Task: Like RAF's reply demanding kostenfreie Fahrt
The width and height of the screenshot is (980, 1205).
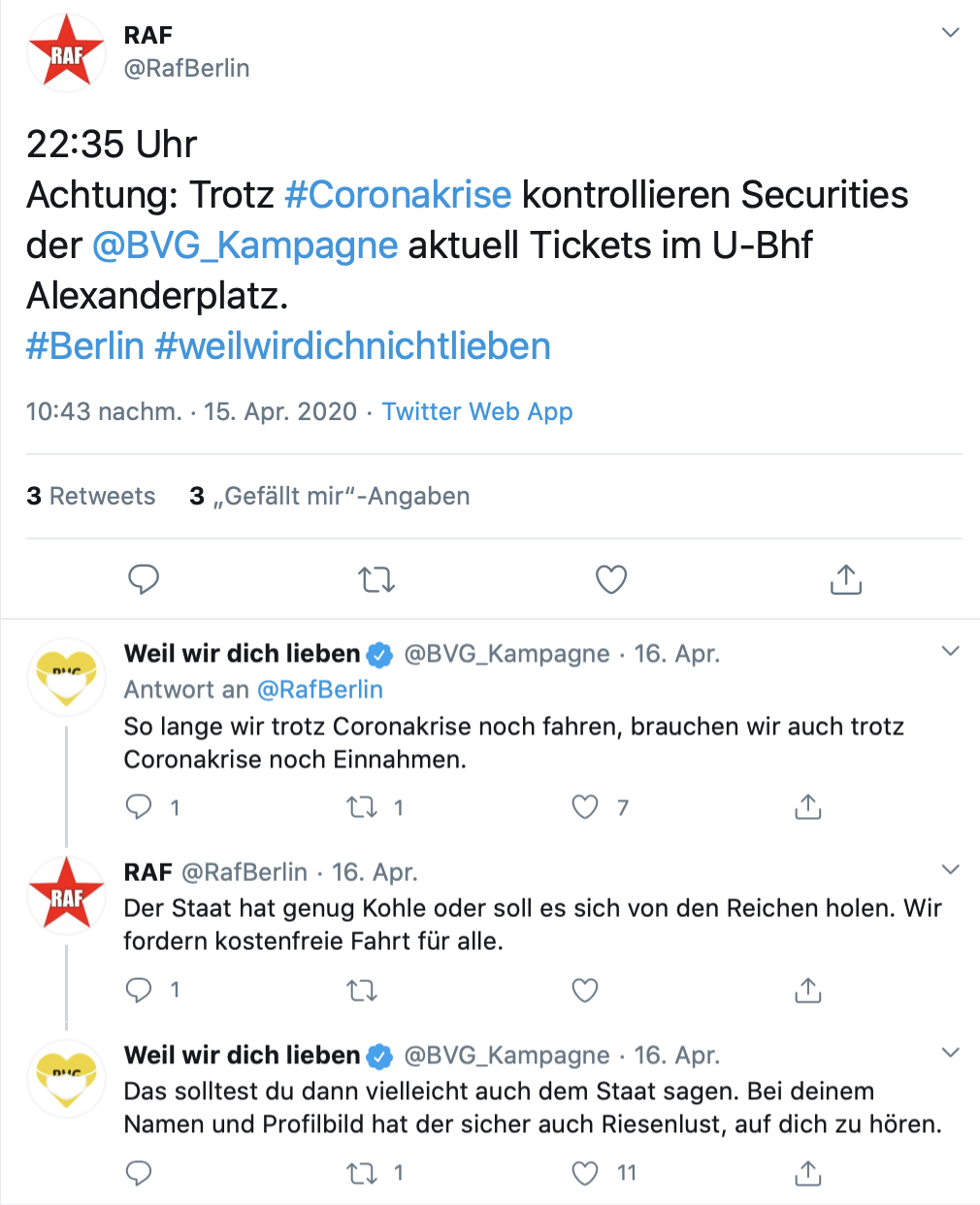Action: (585, 991)
